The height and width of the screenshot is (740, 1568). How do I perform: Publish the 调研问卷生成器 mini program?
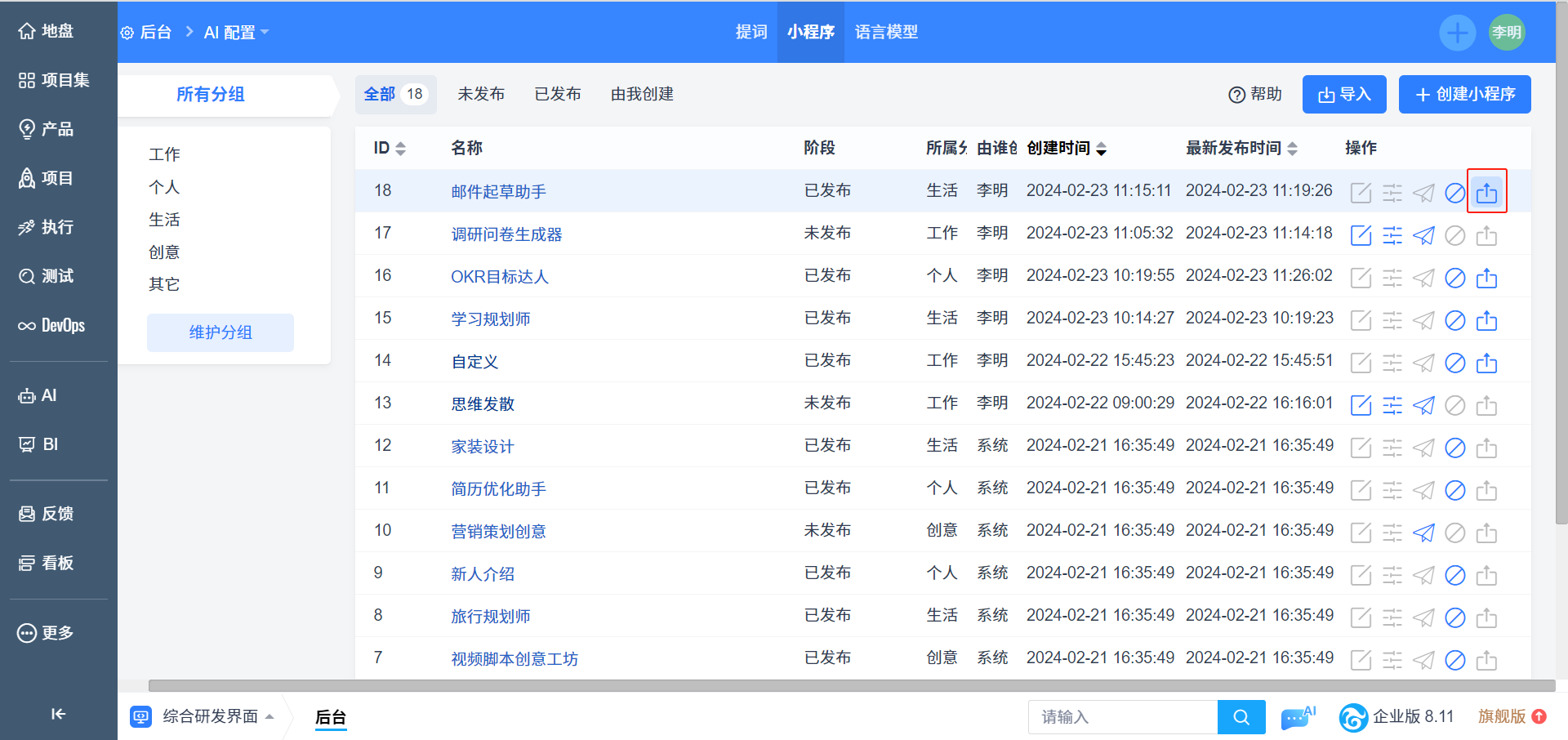coord(1423,235)
